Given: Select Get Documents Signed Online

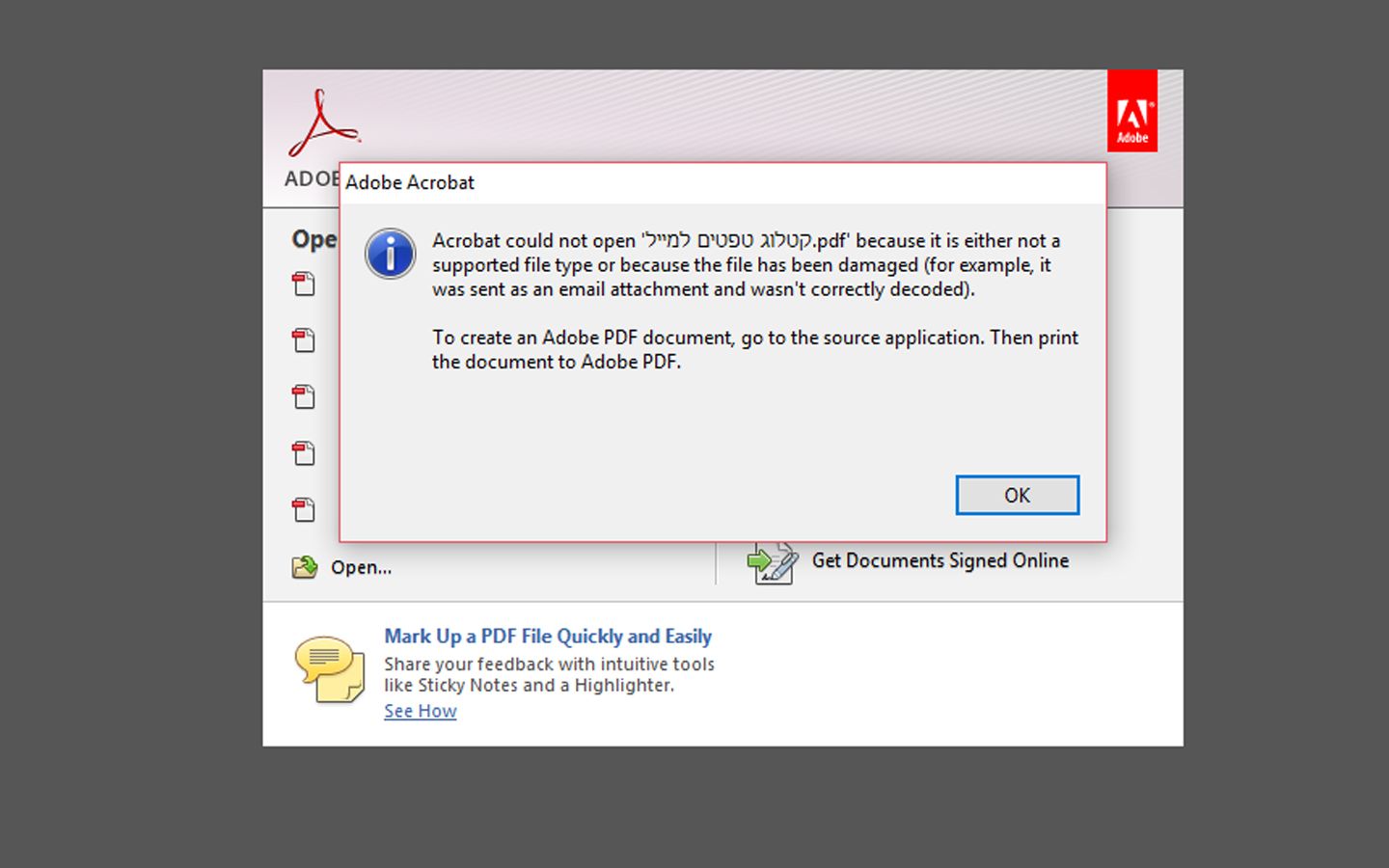Looking at the screenshot, I should click(x=940, y=560).
